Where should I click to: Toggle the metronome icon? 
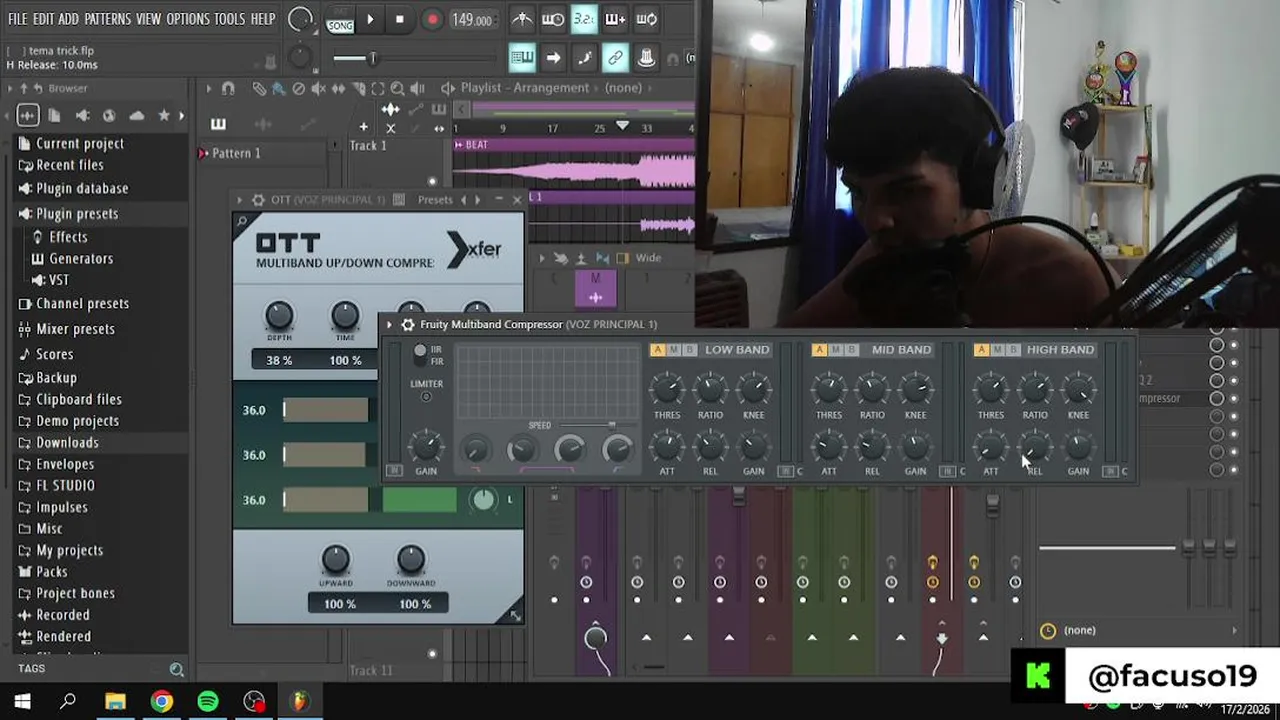522,19
